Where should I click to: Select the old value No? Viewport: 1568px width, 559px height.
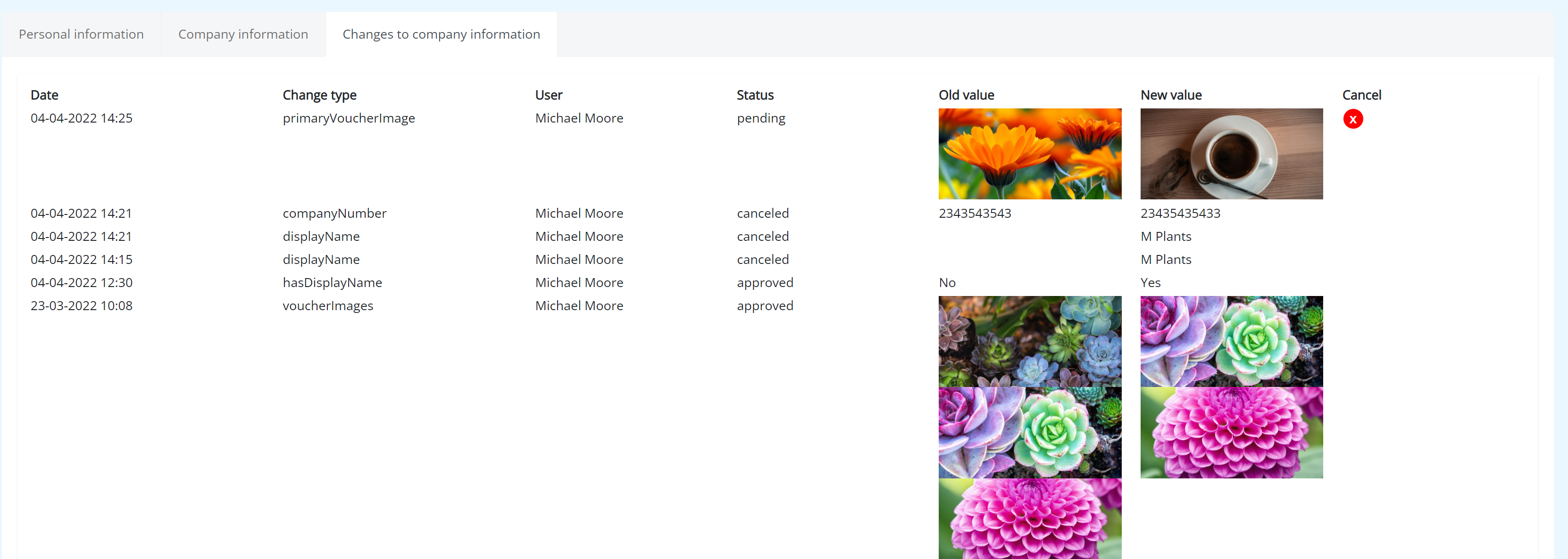click(x=947, y=283)
